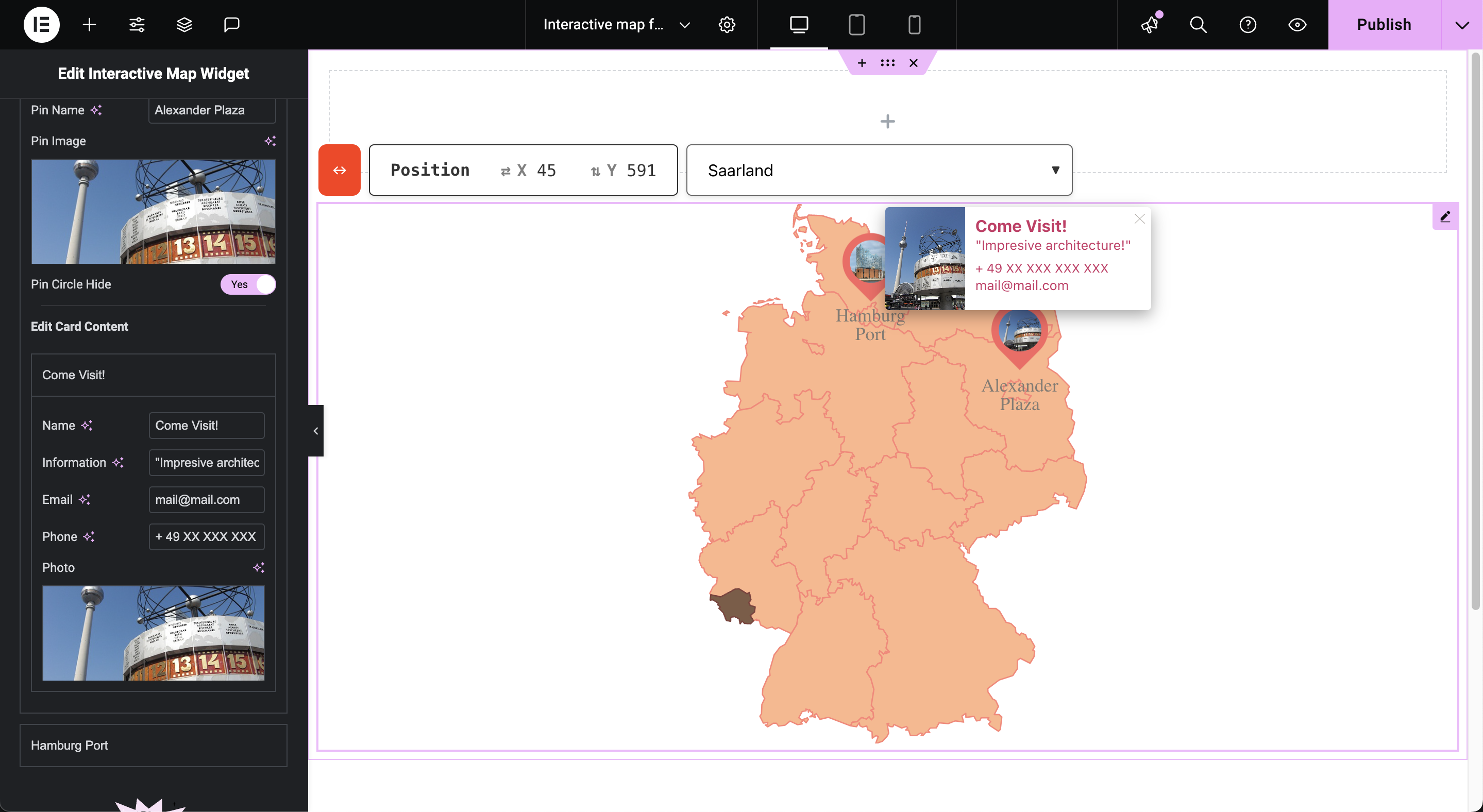Click the Email input field
This screenshot has width=1483, height=812.
(x=206, y=500)
